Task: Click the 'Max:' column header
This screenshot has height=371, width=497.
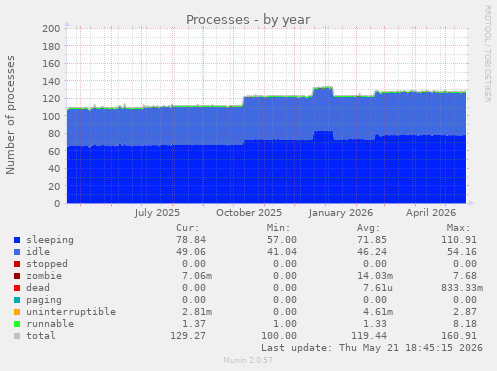Action: pos(459,228)
